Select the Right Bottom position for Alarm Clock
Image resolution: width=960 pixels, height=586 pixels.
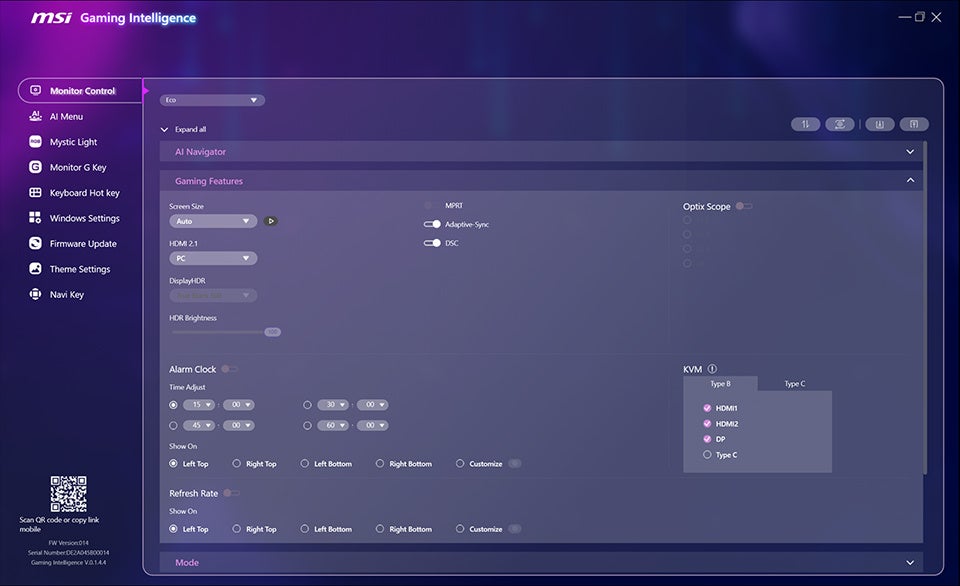(x=379, y=463)
